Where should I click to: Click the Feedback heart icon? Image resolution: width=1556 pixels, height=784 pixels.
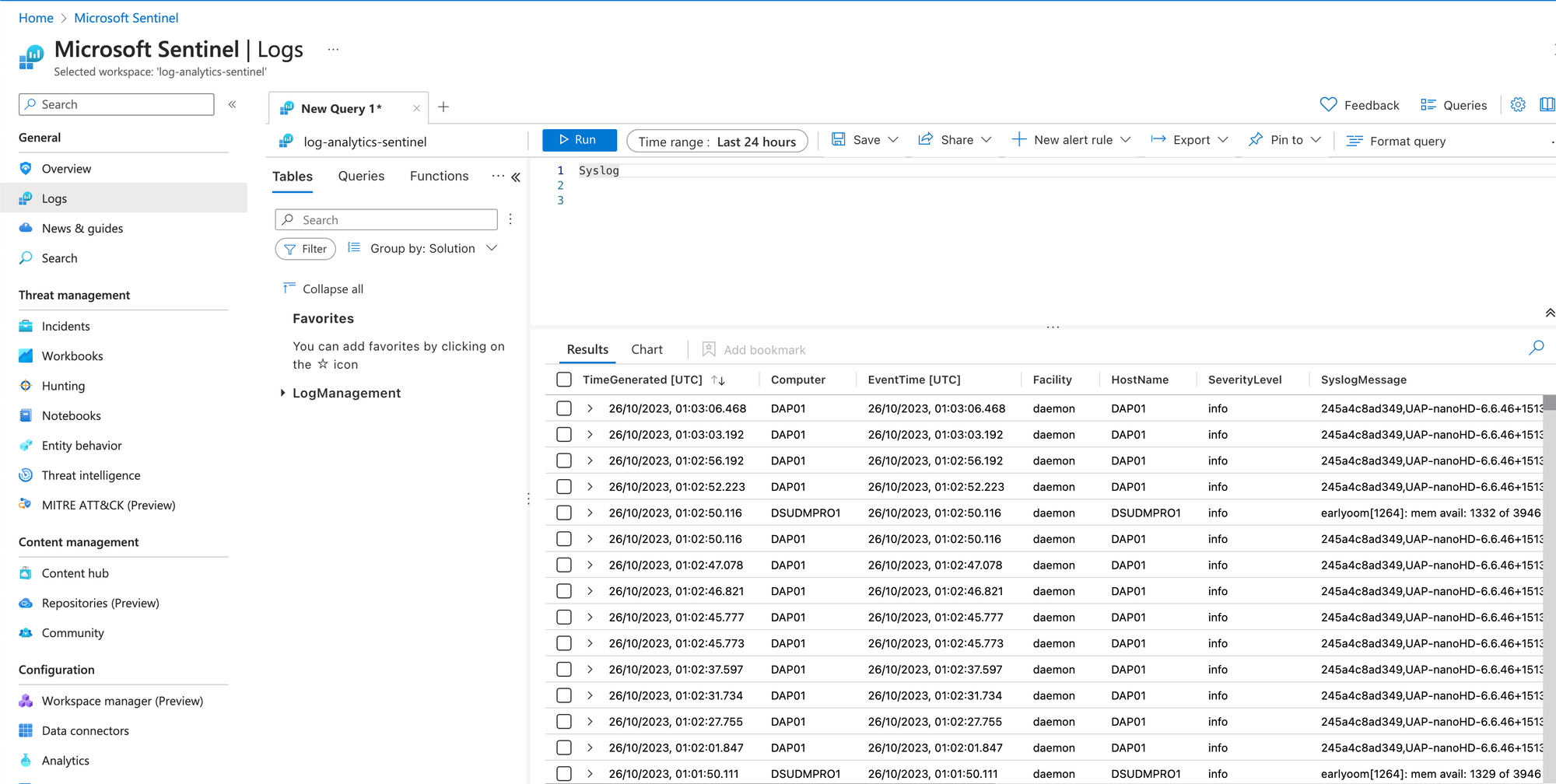pos(1328,105)
